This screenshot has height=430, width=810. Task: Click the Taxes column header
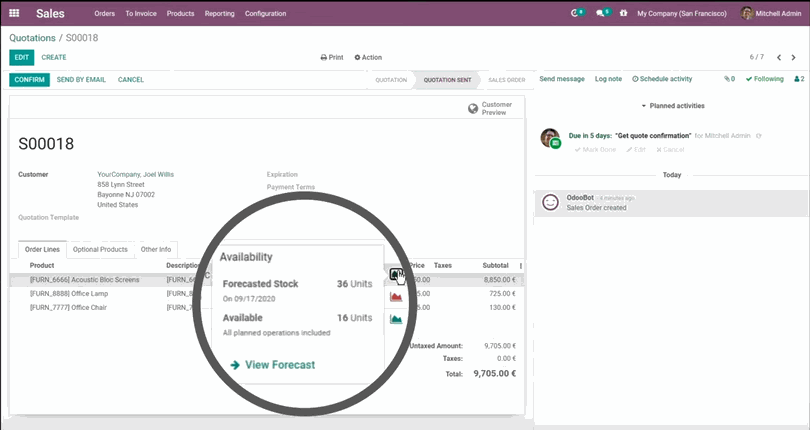[x=443, y=266]
